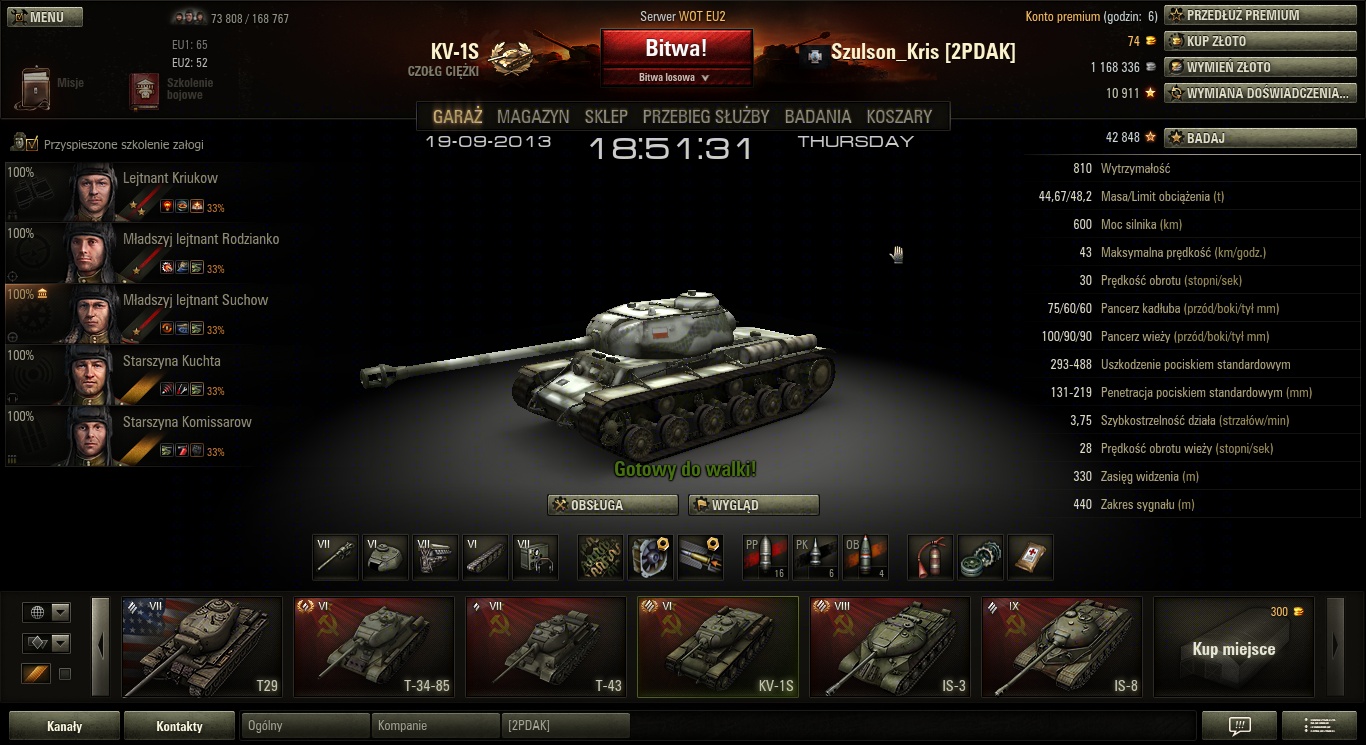
Task: Switch to the BADANIA tab
Action: pos(818,116)
